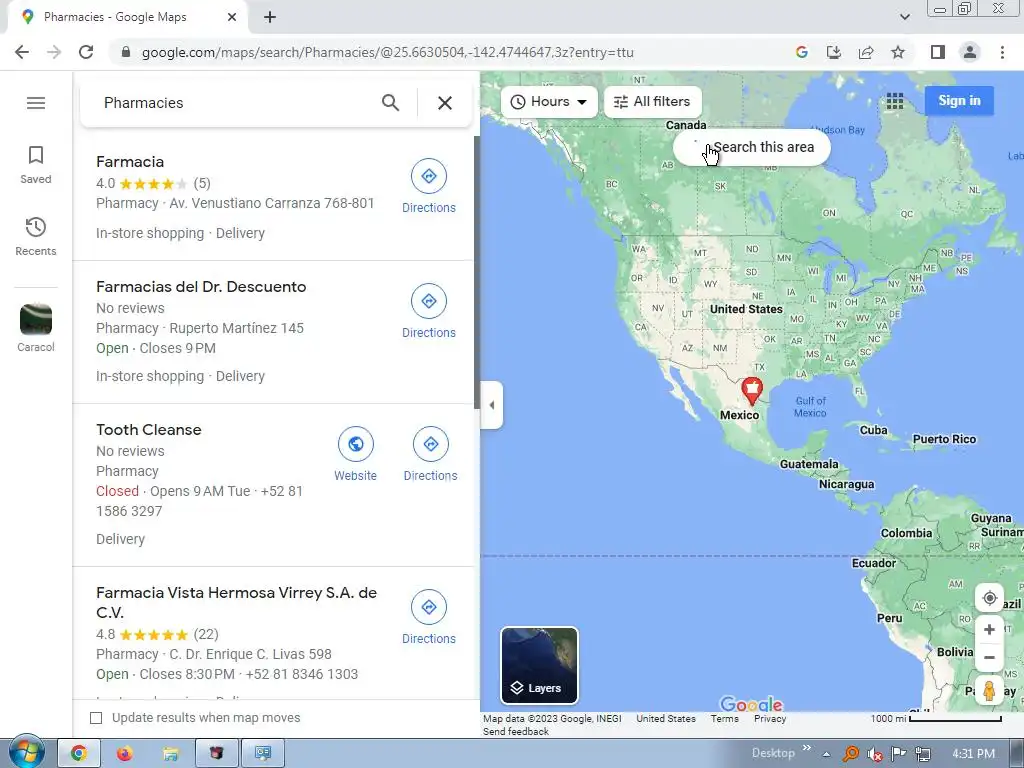Click the Google G icon in address bar
The width and height of the screenshot is (1024, 768).
[x=802, y=52]
